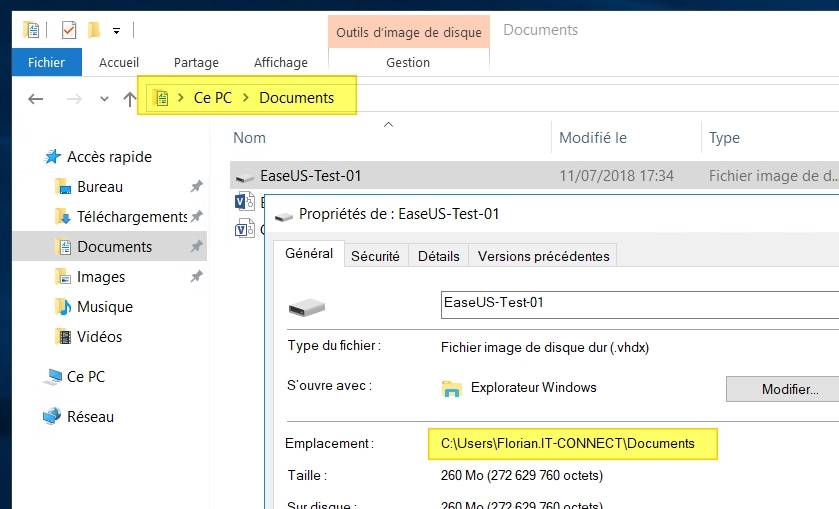839x509 pixels.
Task: Select the Ce PC icon in sidebar
Action: click(x=52, y=377)
